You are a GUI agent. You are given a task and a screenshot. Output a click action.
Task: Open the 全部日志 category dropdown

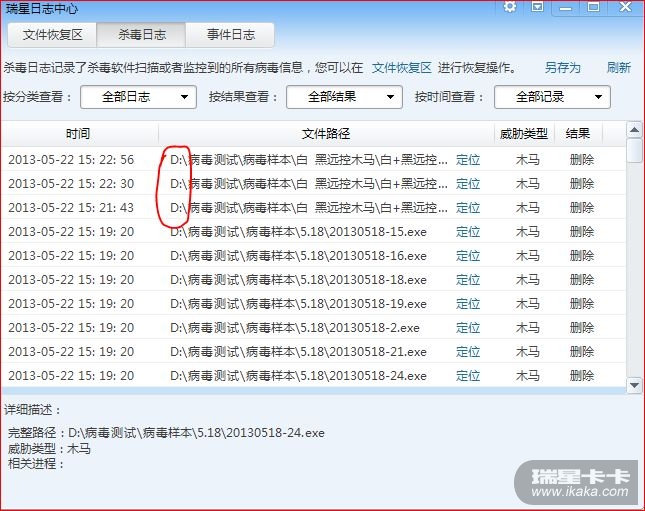tap(138, 97)
